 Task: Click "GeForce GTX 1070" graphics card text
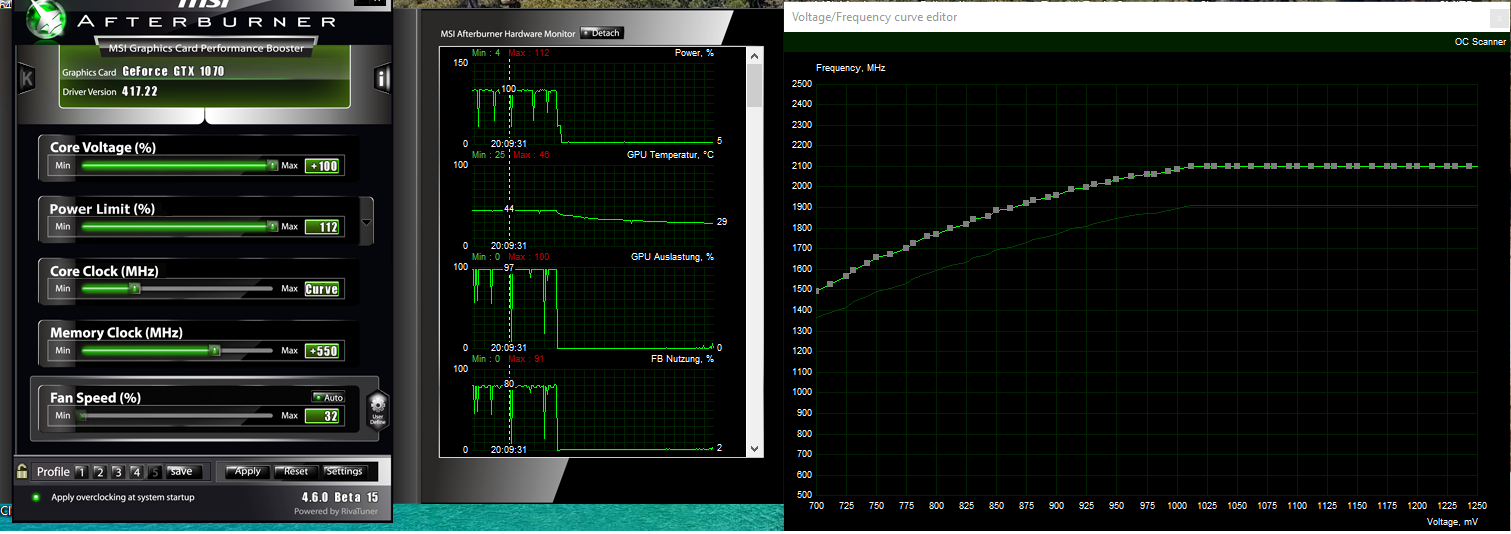(173, 72)
